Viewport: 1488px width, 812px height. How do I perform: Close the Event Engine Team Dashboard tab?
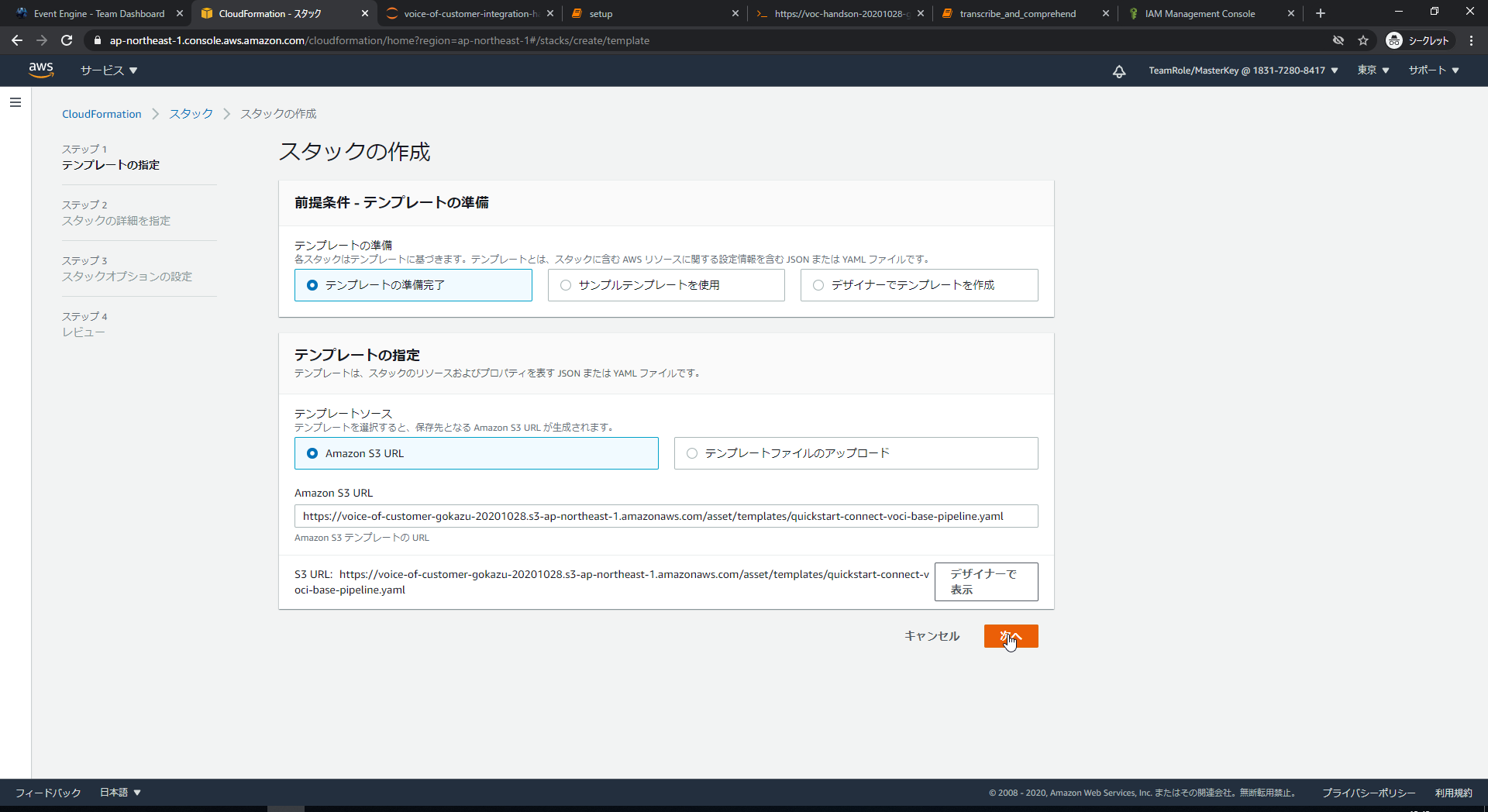coord(180,13)
